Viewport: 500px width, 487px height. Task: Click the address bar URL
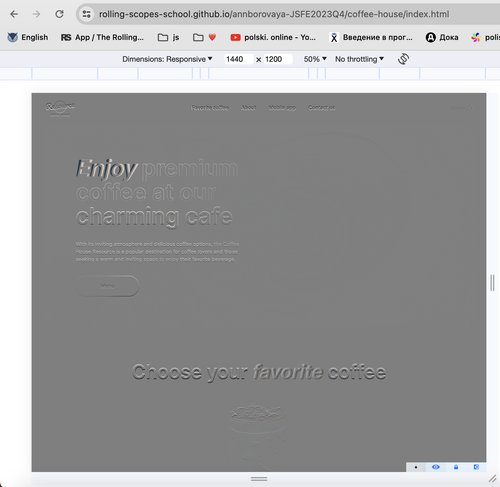pos(274,14)
